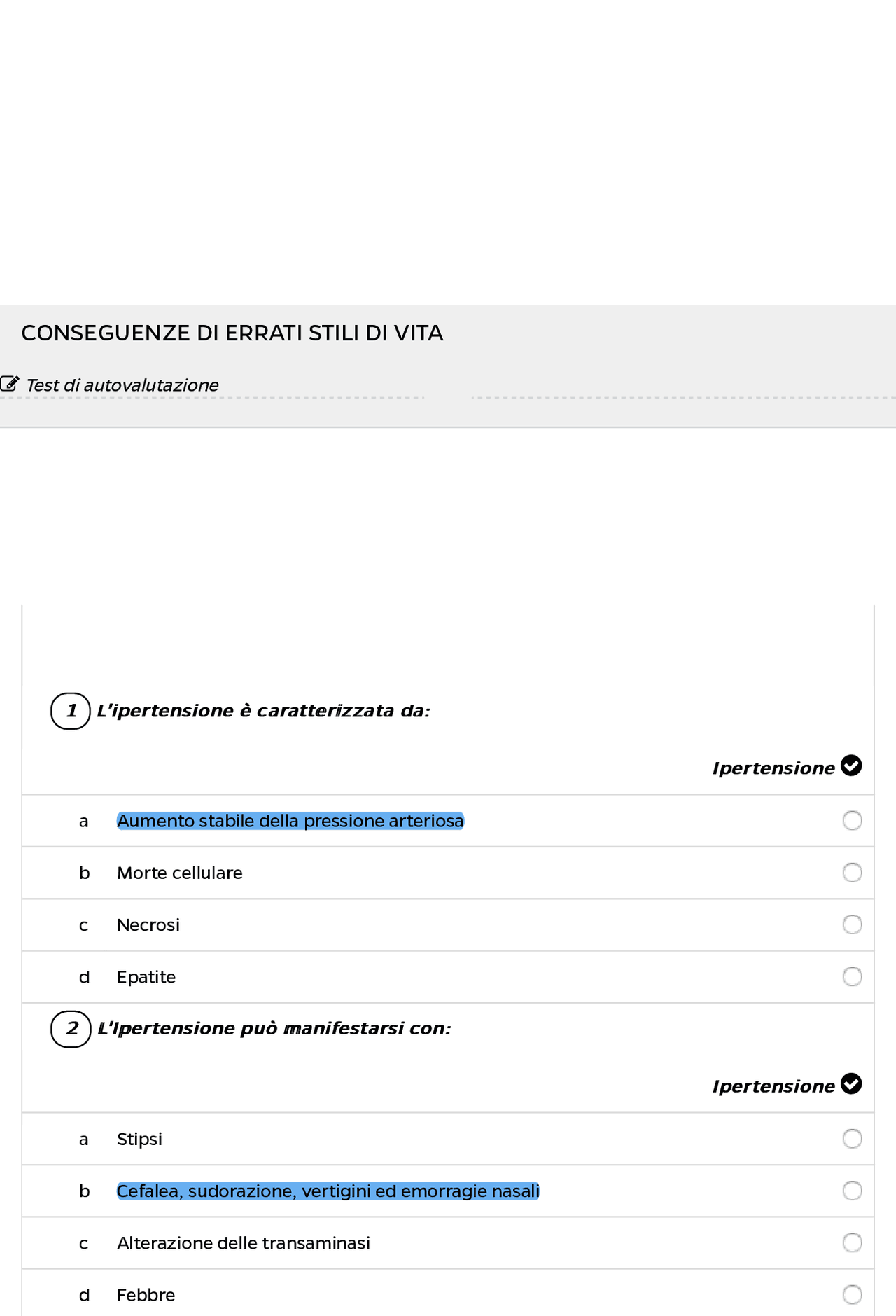896x1316 pixels.
Task: Click question text L'ipertensione è caratterizzata da
Action: 264,710
